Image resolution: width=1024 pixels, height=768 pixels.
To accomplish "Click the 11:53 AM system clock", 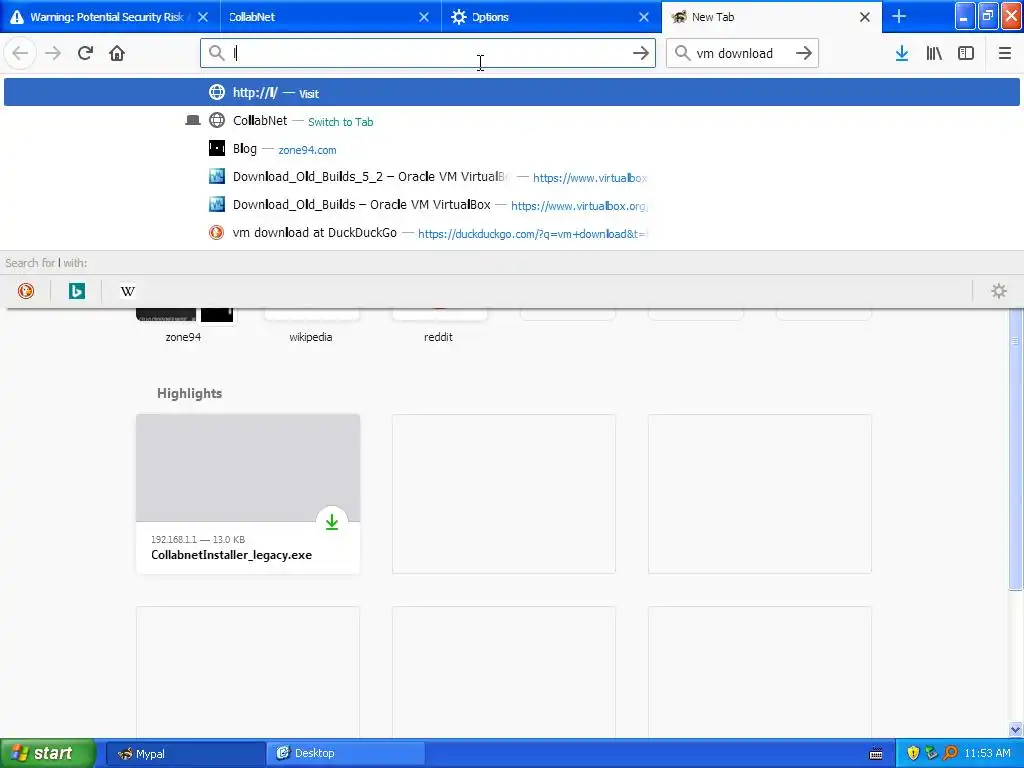I will click(x=987, y=753).
